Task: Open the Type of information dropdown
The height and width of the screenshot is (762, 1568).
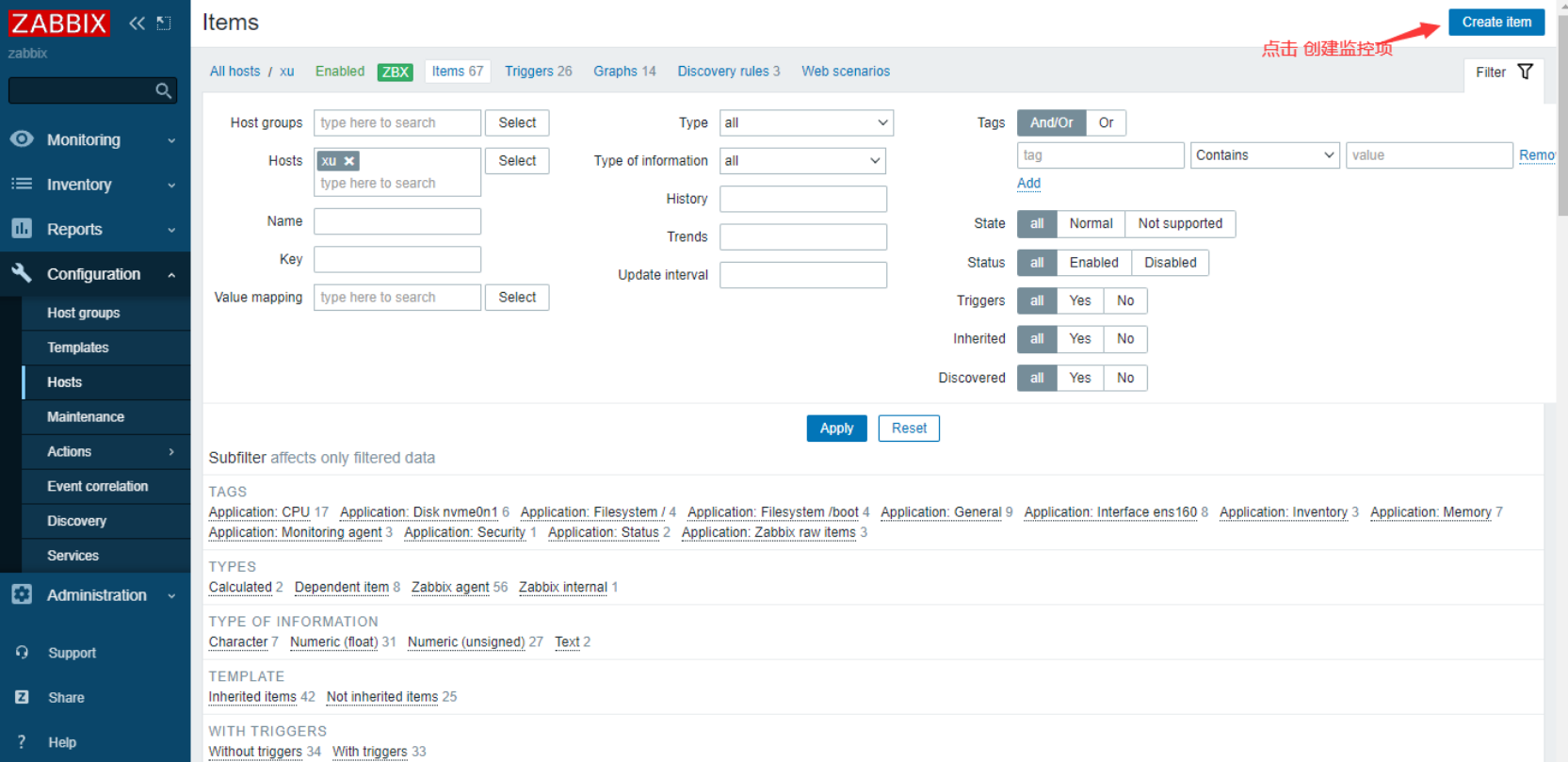Action: pyautogui.click(x=802, y=161)
